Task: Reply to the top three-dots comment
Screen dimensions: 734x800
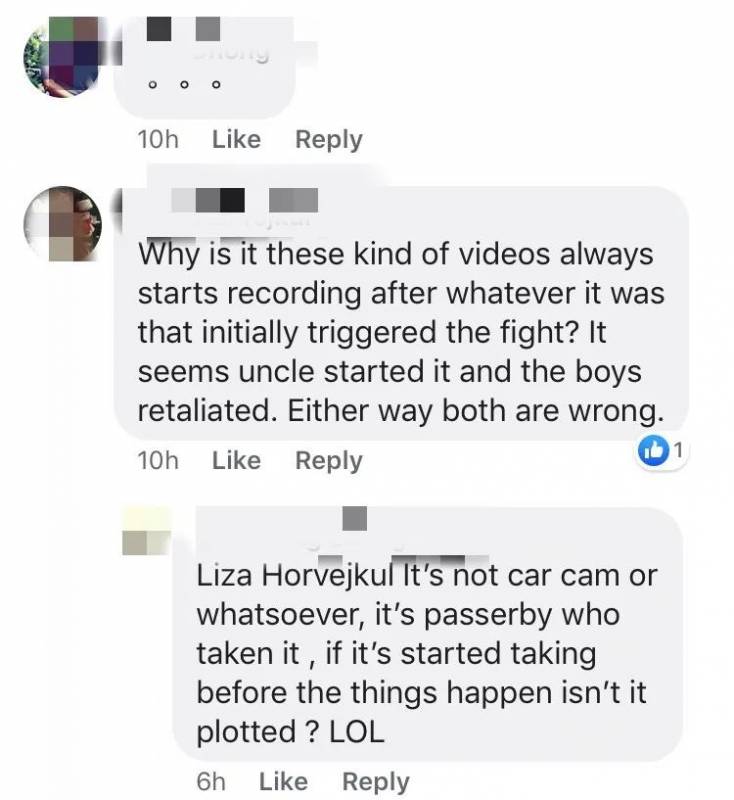Action: click(329, 140)
